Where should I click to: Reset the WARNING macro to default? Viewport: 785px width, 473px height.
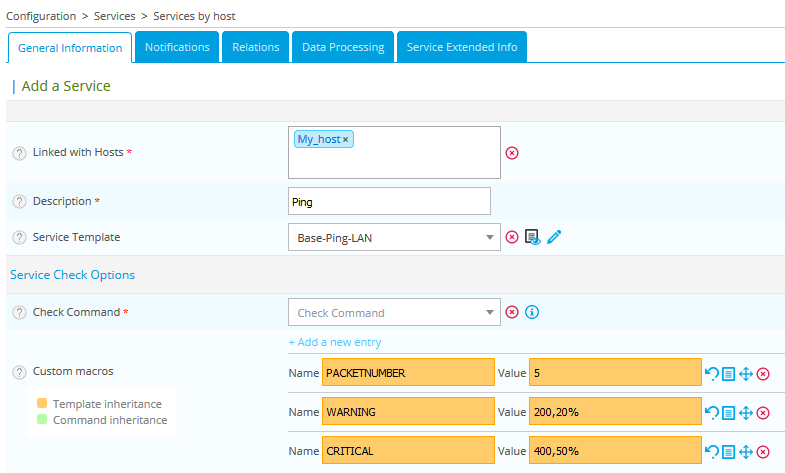(711, 412)
